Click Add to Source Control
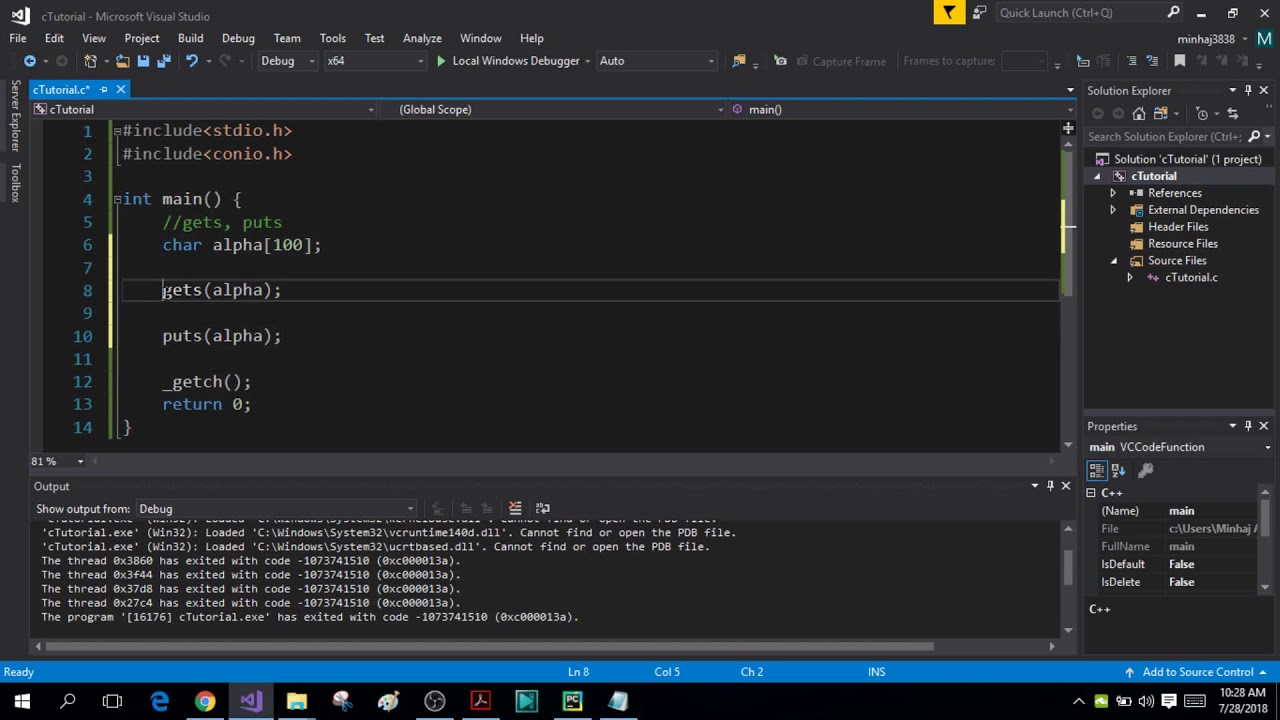The height and width of the screenshot is (720, 1280). click(x=1198, y=672)
